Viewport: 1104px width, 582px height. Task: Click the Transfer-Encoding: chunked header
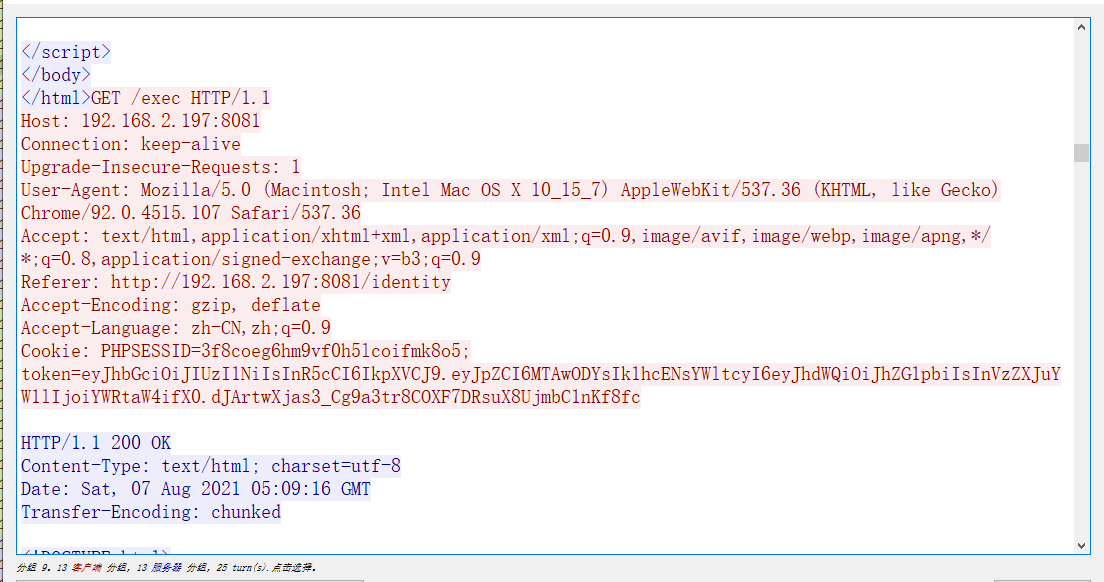(151, 512)
